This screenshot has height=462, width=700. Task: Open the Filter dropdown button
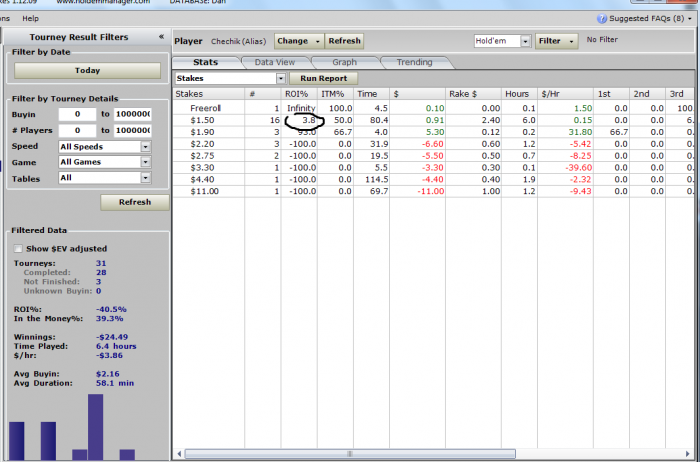(x=556, y=41)
